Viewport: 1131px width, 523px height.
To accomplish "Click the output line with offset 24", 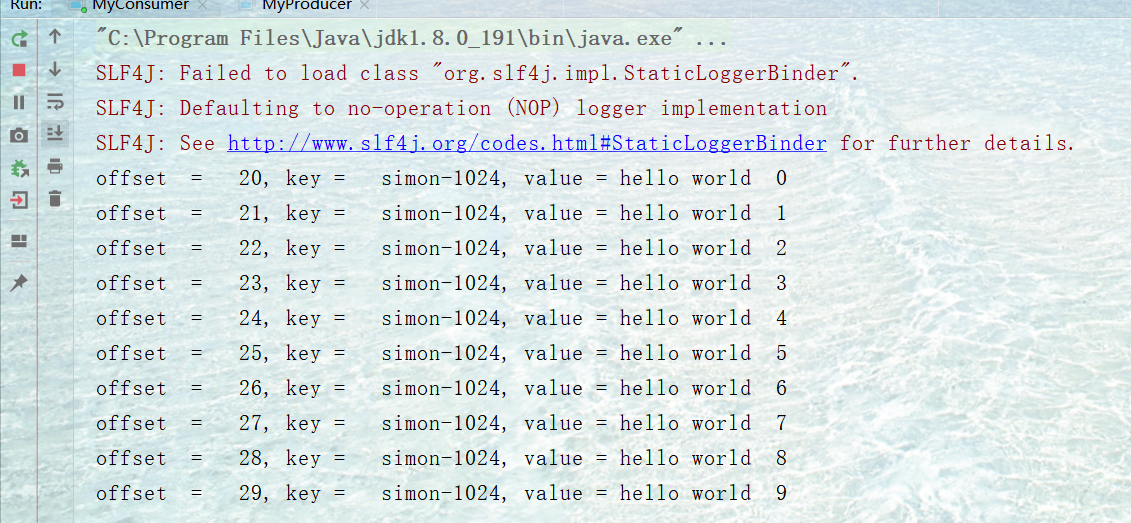I will [441, 319].
